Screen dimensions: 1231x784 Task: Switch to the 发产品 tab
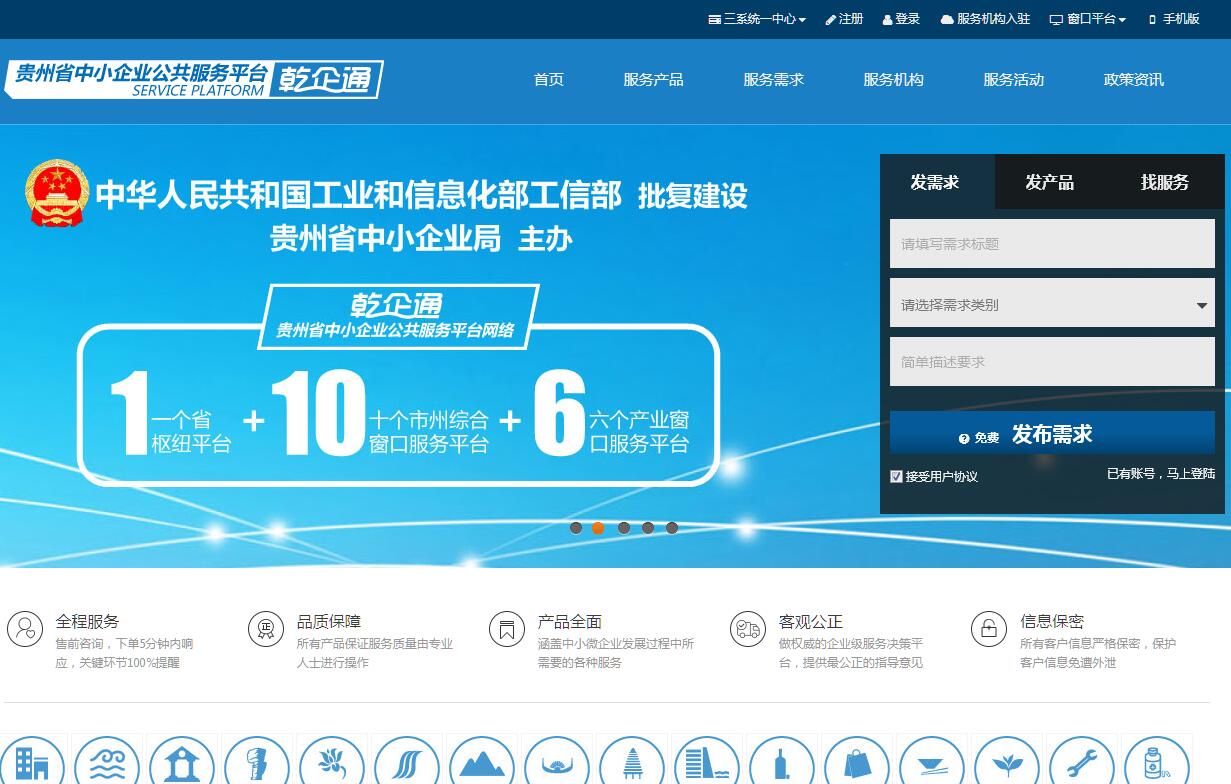click(x=1049, y=182)
